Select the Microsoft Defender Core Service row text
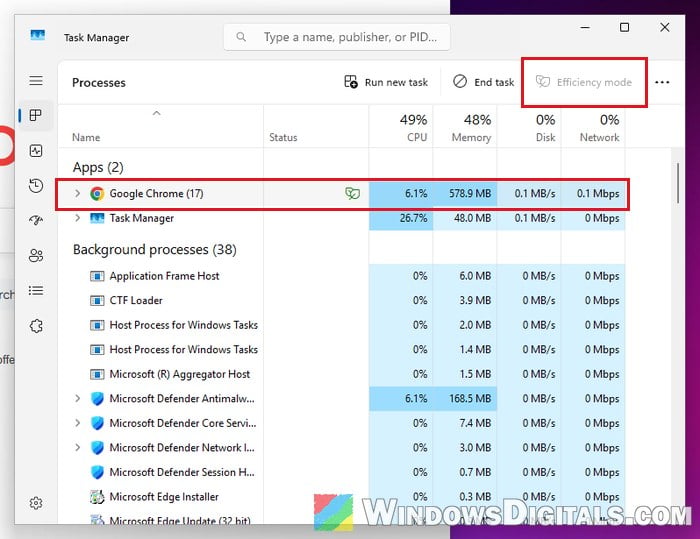The width and height of the screenshot is (700, 539). [183, 423]
